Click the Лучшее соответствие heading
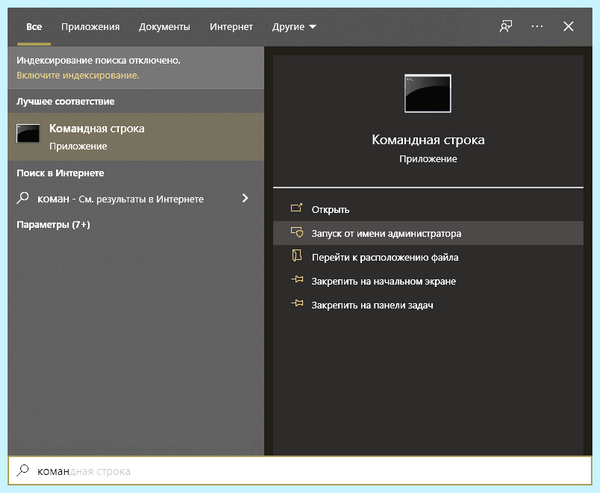The width and height of the screenshot is (600, 493). pos(65,101)
